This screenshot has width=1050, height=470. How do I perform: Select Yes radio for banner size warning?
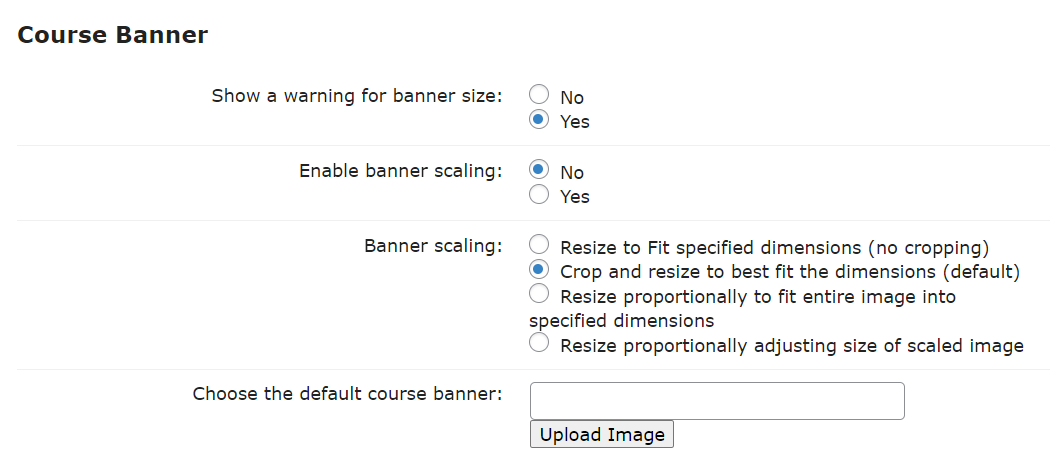coord(538,119)
